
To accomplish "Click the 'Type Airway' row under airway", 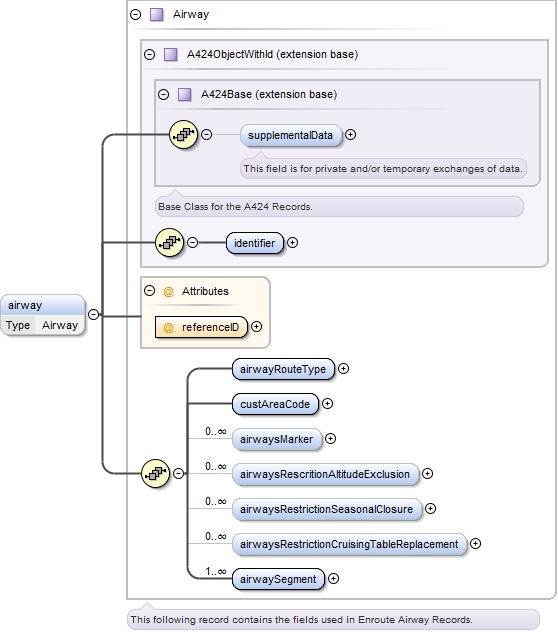I will [x=42, y=325].
